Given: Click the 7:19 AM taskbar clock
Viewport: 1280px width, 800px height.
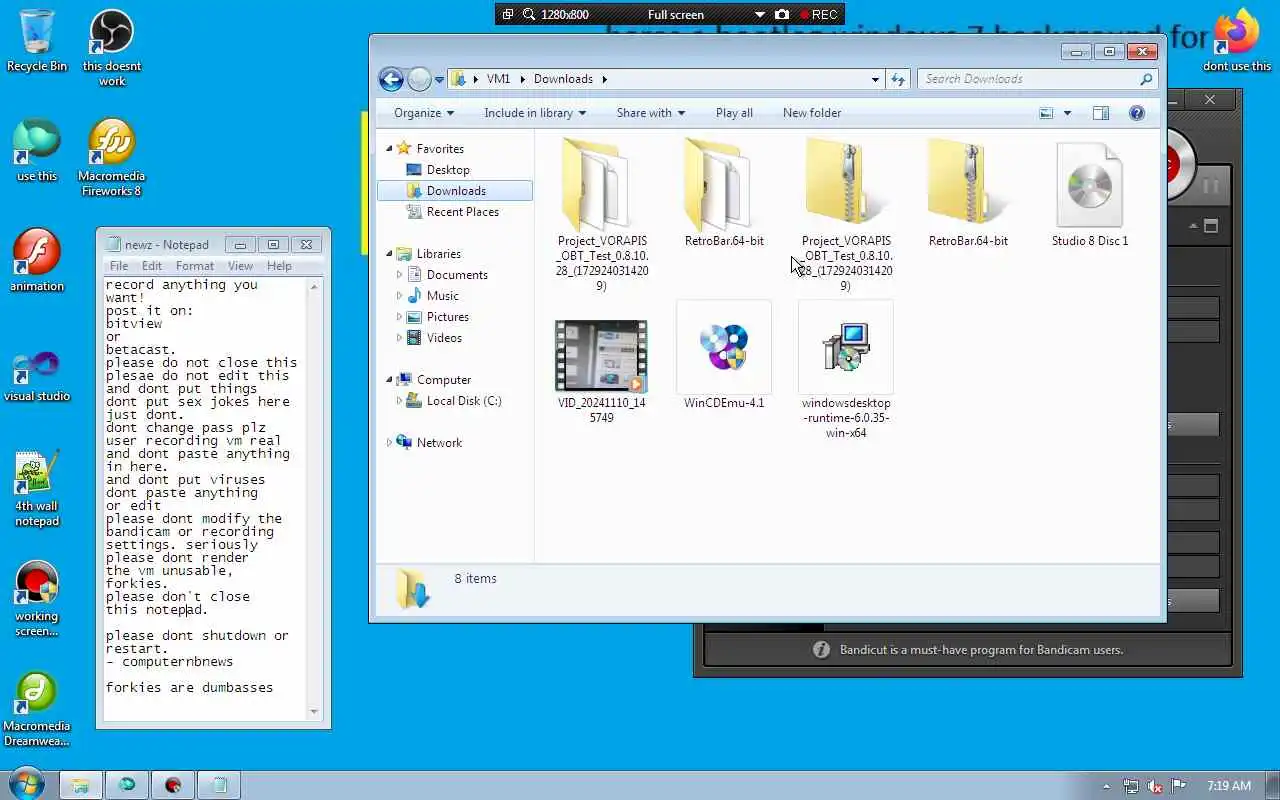Looking at the screenshot, I should [1229, 786].
